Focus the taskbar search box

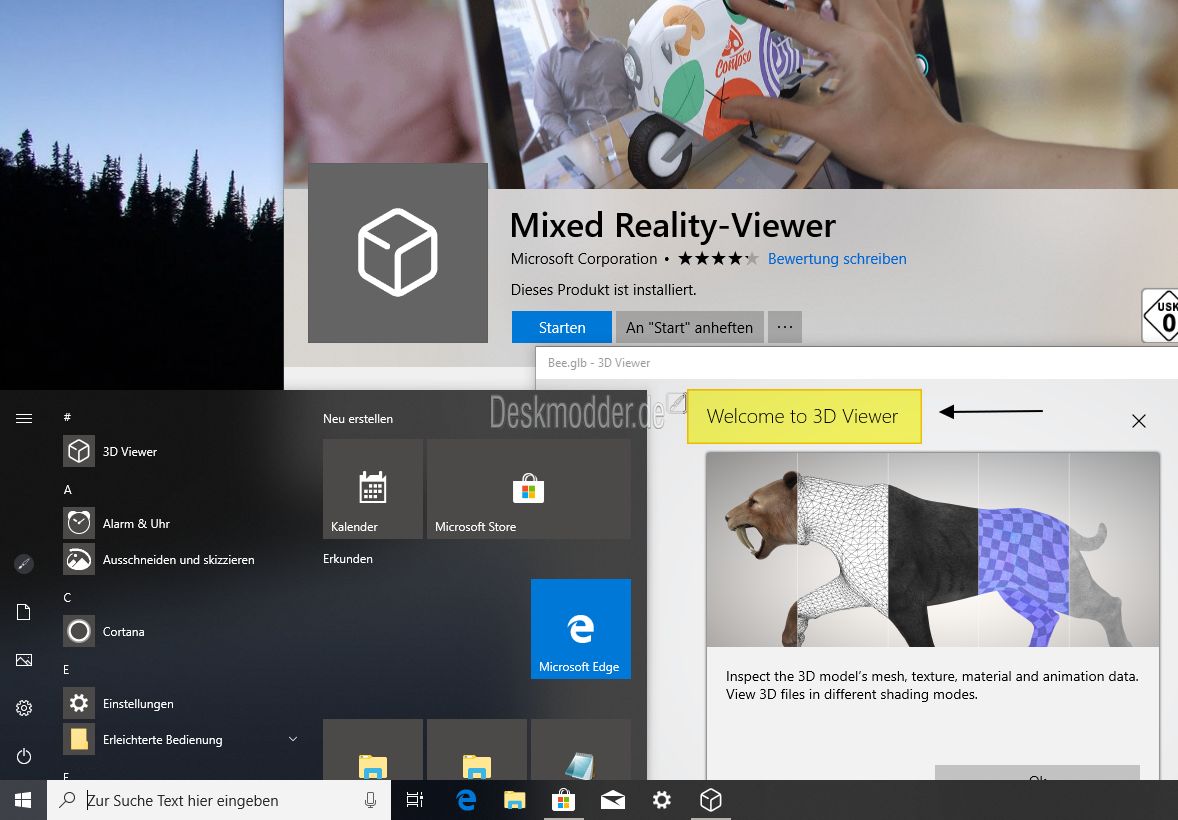[x=219, y=800]
